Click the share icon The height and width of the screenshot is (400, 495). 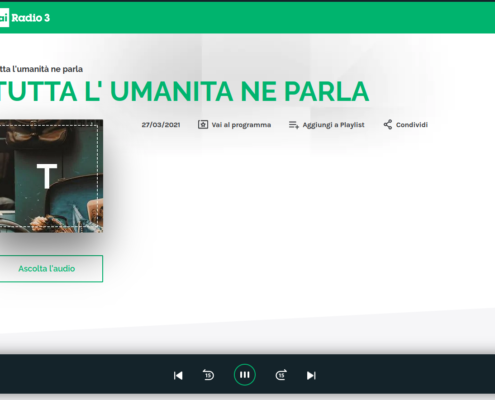pos(388,125)
